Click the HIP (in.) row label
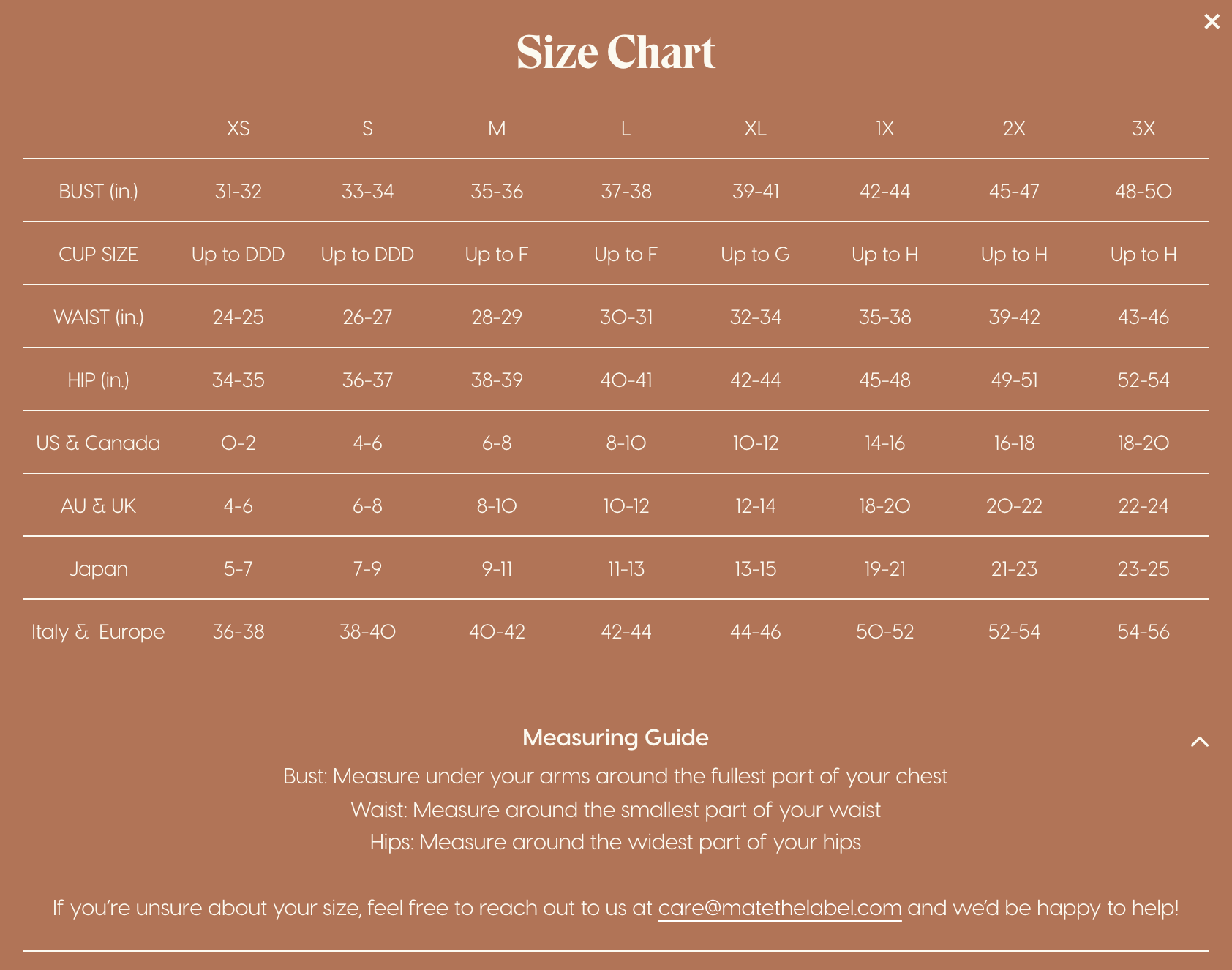The image size is (1232, 970). (x=98, y=380)
